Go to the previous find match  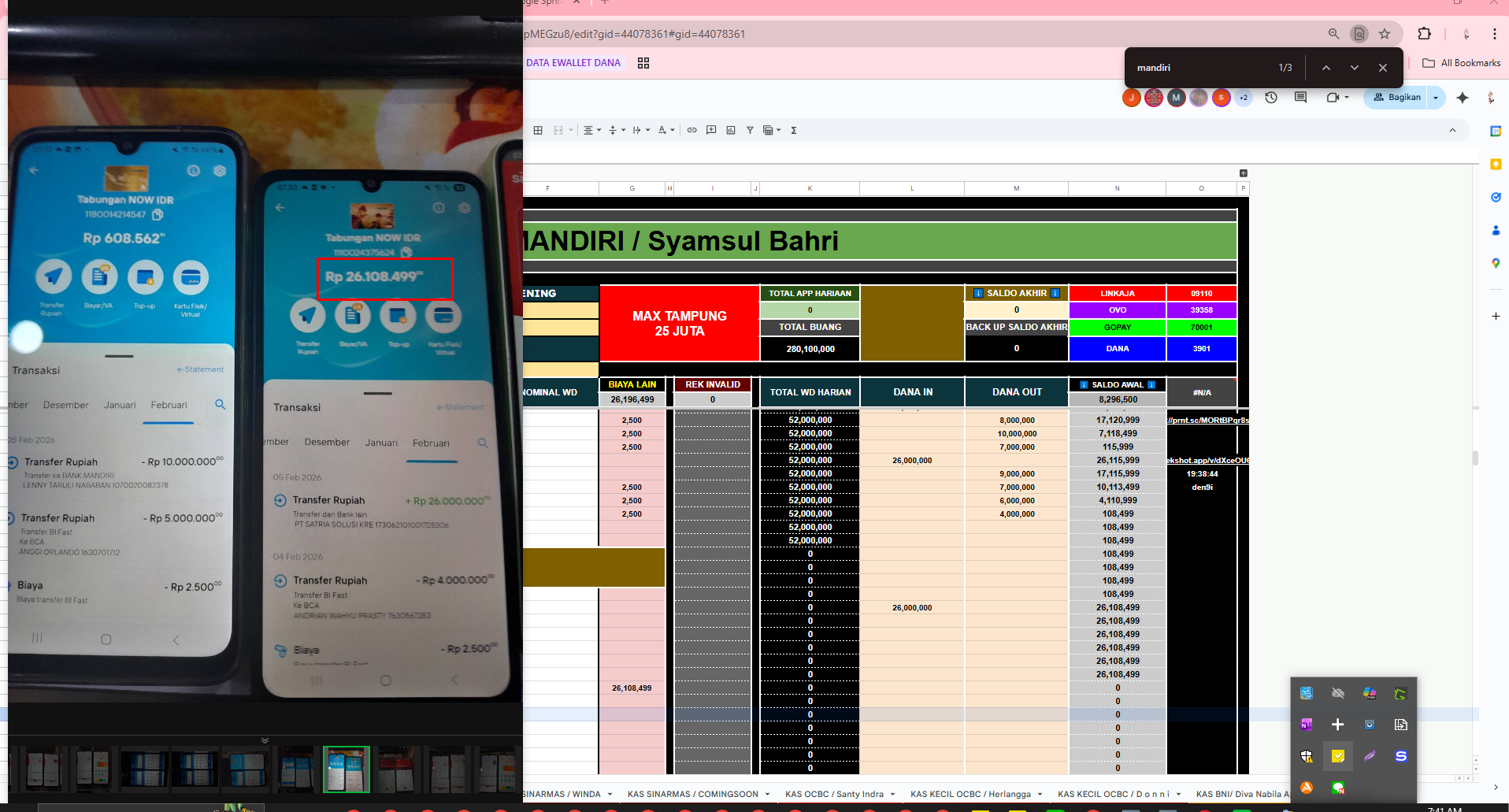click(x=1326, y=68)
